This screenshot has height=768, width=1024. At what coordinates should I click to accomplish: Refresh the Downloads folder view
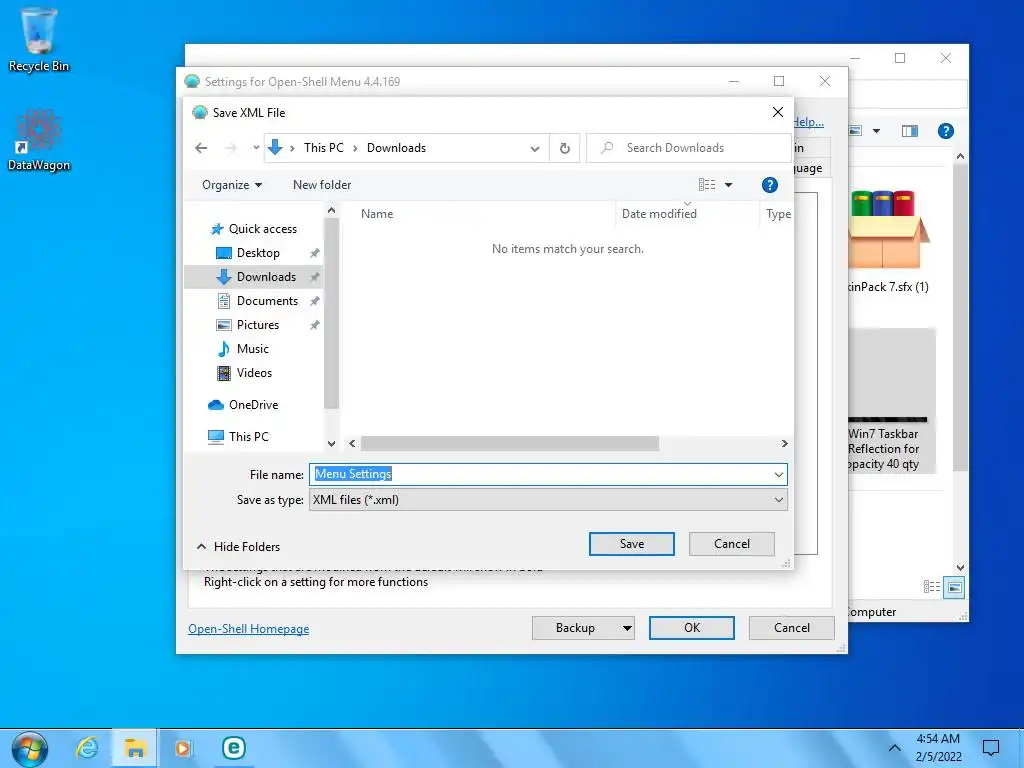tap(565, 149)
